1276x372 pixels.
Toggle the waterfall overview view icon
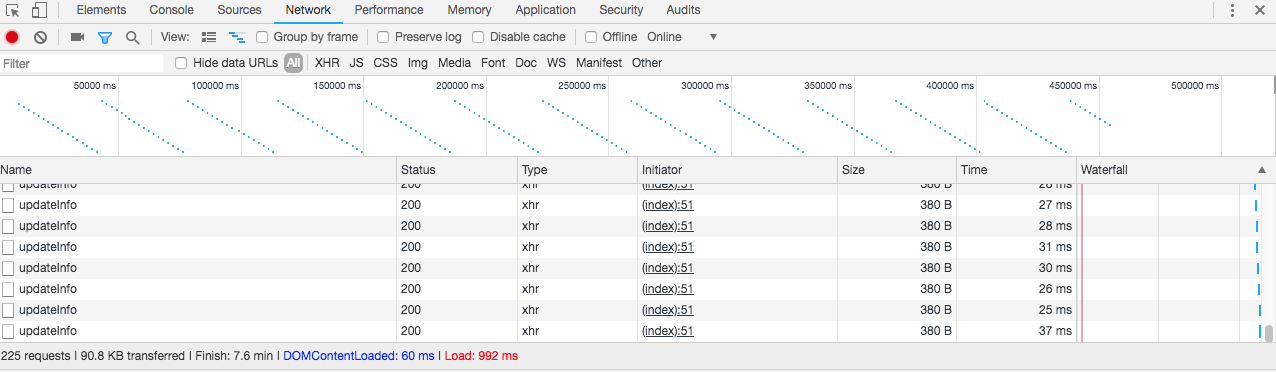(237, 37)
